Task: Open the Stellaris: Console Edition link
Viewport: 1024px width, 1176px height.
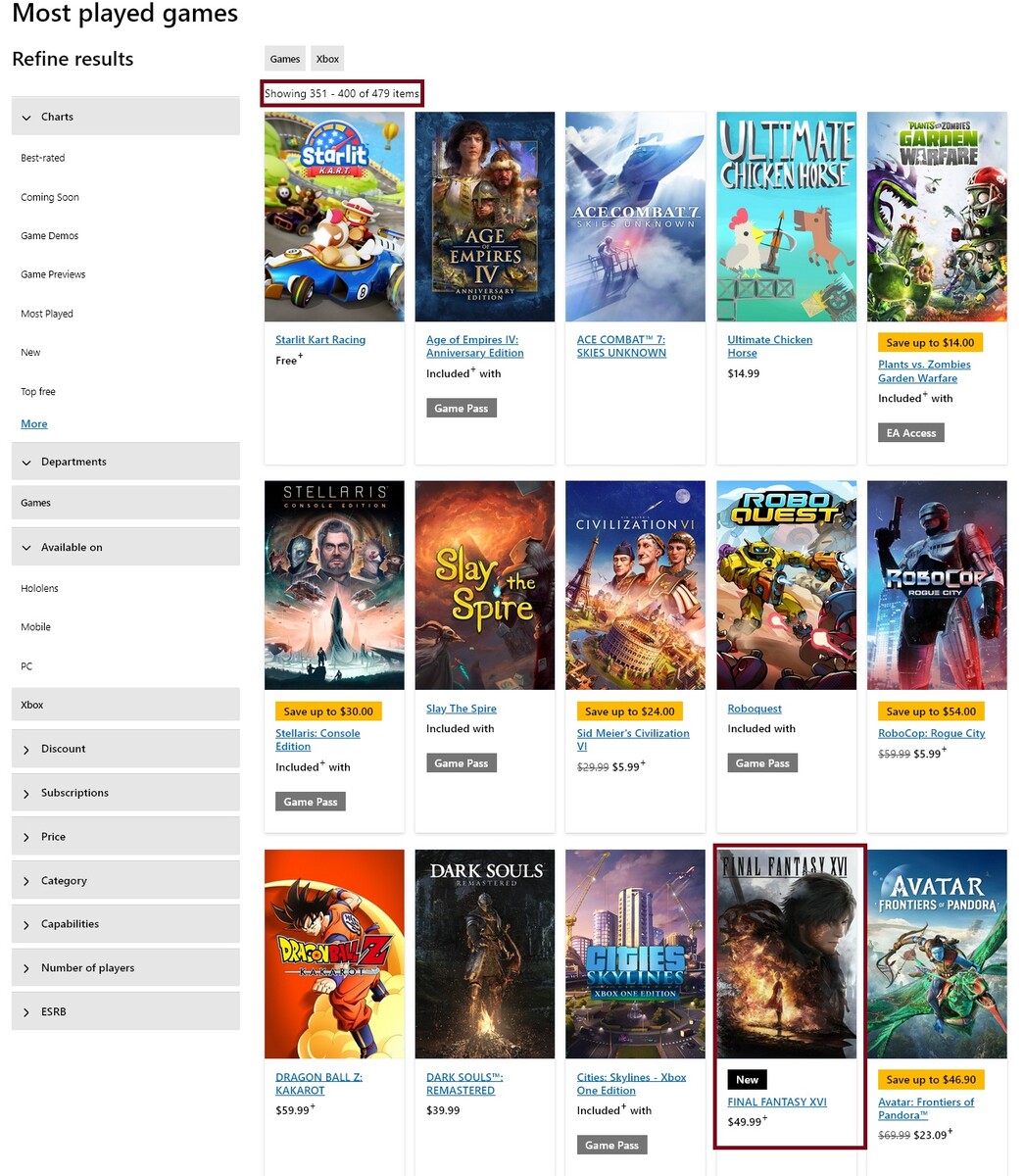Action: pyautogui.click(x=317, y=740)
